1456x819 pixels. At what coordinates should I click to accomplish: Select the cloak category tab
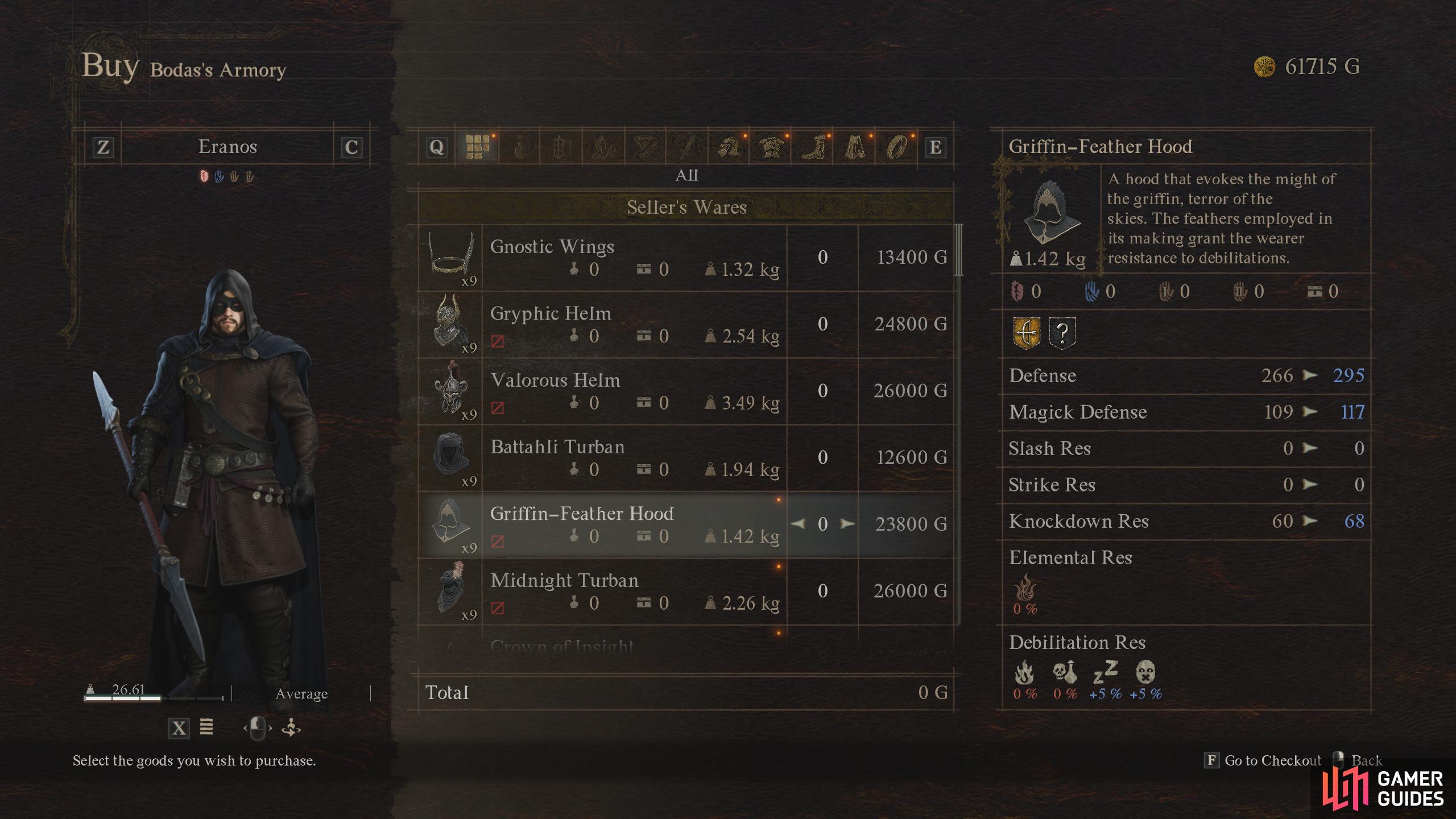click(x=855, y=148)
